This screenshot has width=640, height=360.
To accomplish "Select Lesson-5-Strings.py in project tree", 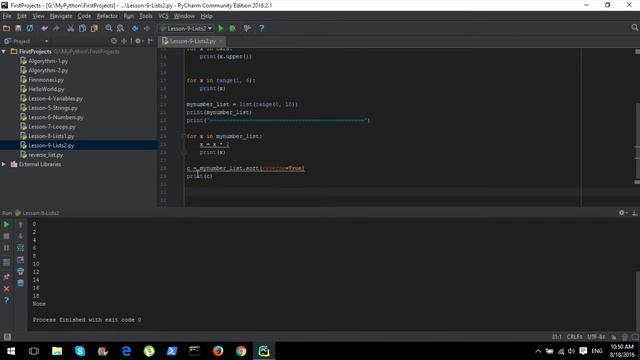I will 53,108.
